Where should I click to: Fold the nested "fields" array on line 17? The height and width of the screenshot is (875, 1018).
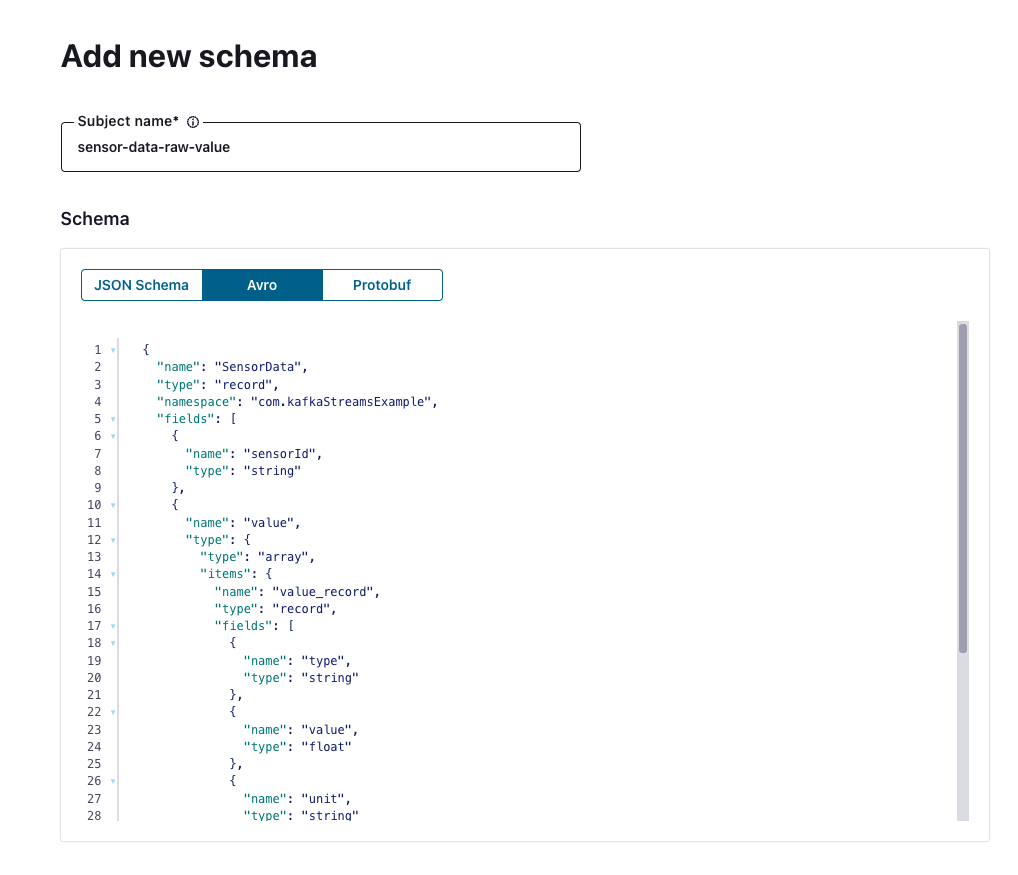point(113,626)
